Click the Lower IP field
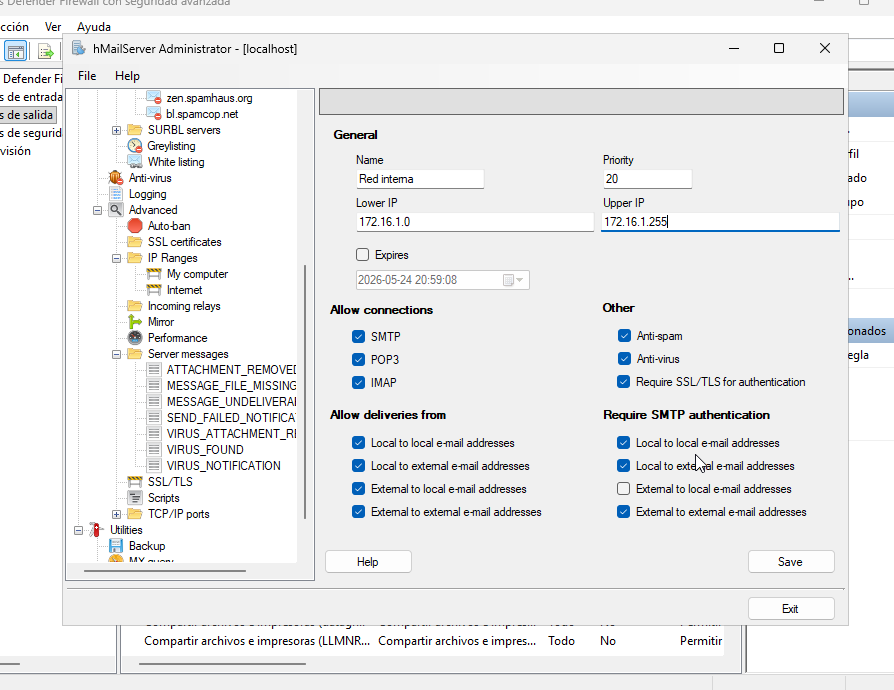 click(x=474, y=222)
